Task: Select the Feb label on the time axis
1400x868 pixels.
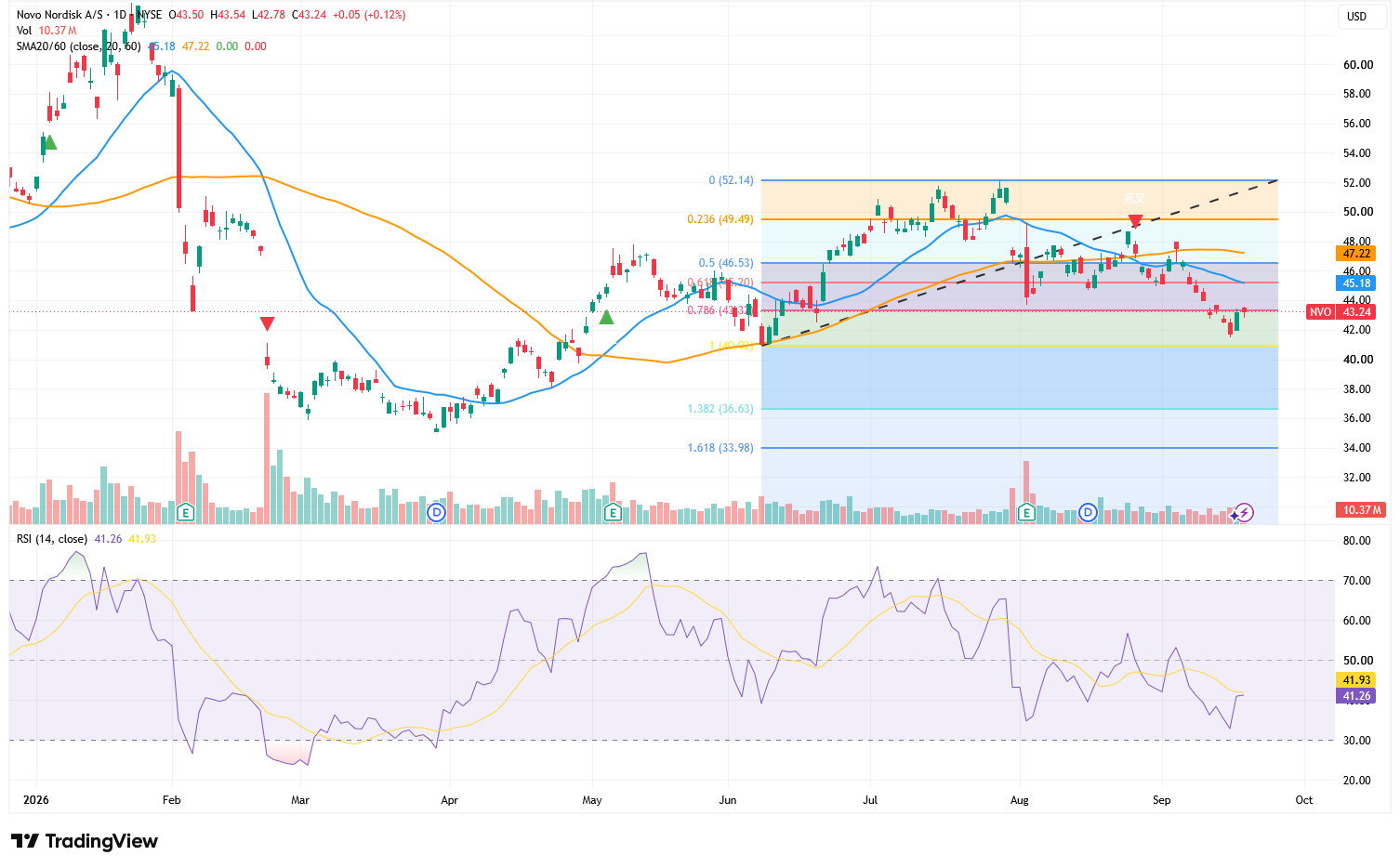Action: tap(172, 800)
